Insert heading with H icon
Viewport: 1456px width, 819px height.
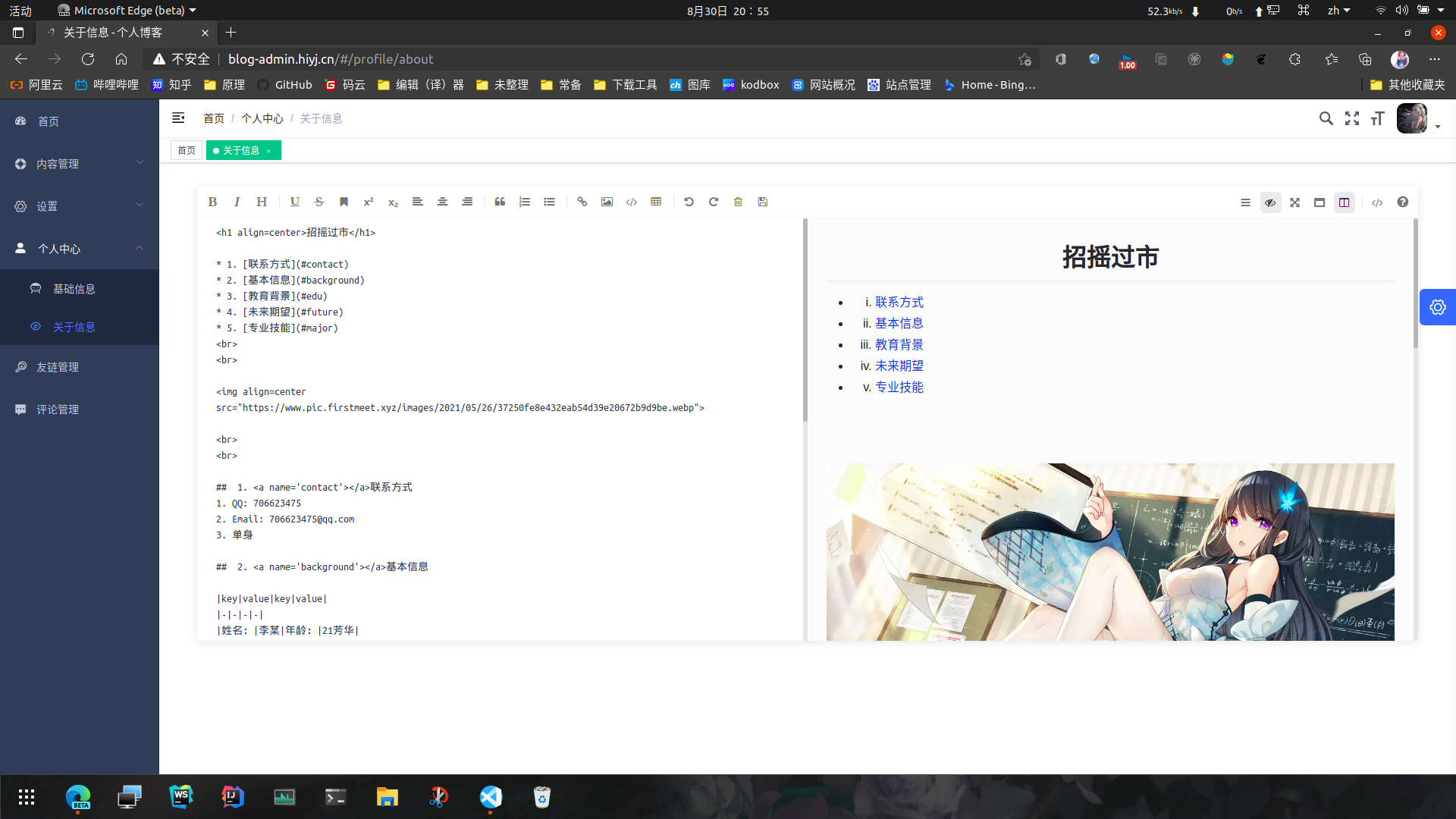pyautogui.click(x=262, y=202)
